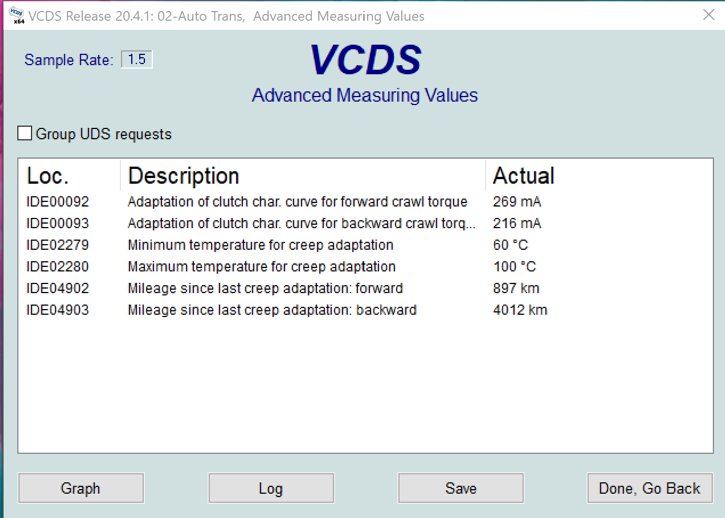Click the 897 km value
The image size is (725, 518).
click(x=516, y=289)
